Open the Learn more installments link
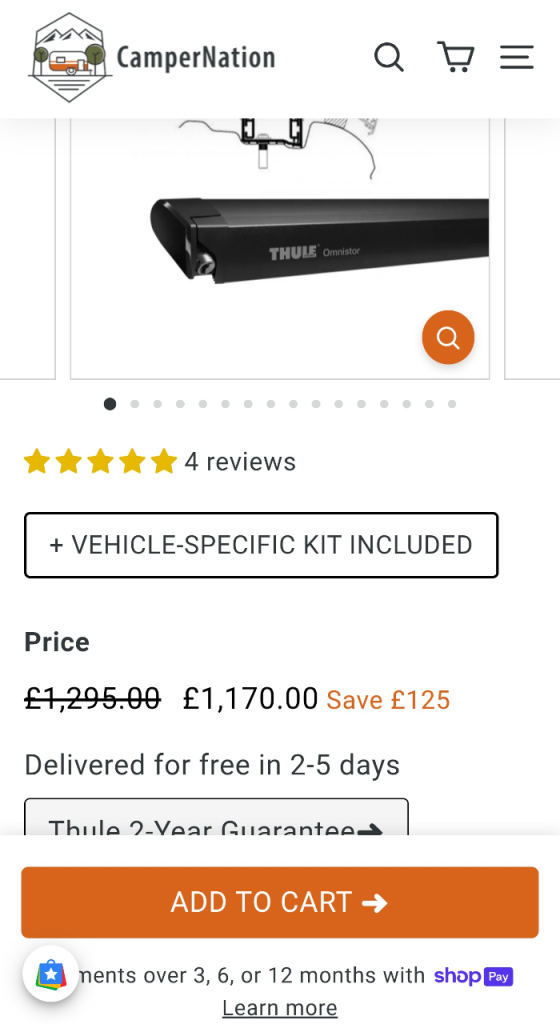This screenshot has width=560, height=1024. pyautogui.click(x=280, y=1008)
